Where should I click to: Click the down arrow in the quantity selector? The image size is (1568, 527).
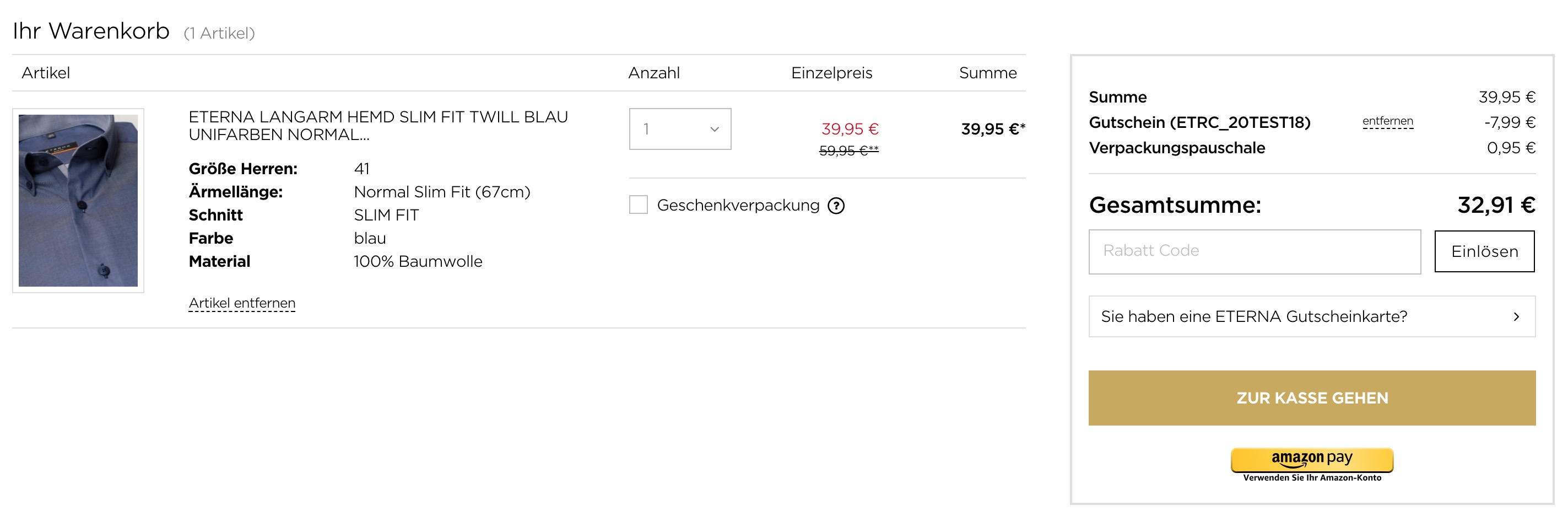tap(715, 129)
